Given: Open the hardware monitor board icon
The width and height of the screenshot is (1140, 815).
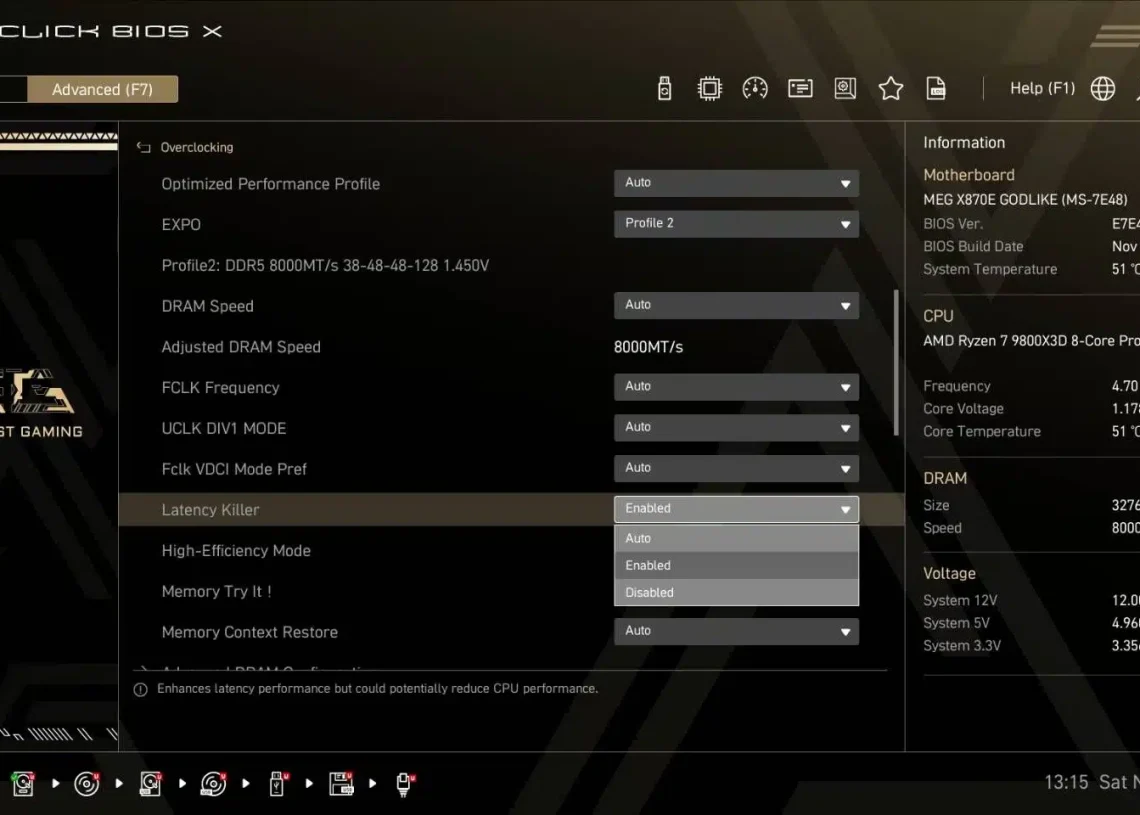Looking at the screenshot, I should [x=845, y=89].
